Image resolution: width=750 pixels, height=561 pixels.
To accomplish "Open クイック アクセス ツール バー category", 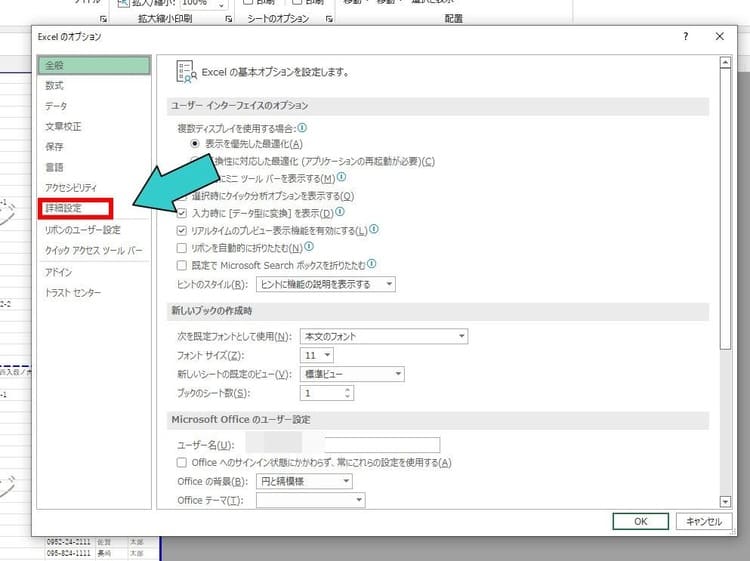I will click(94, 251).
